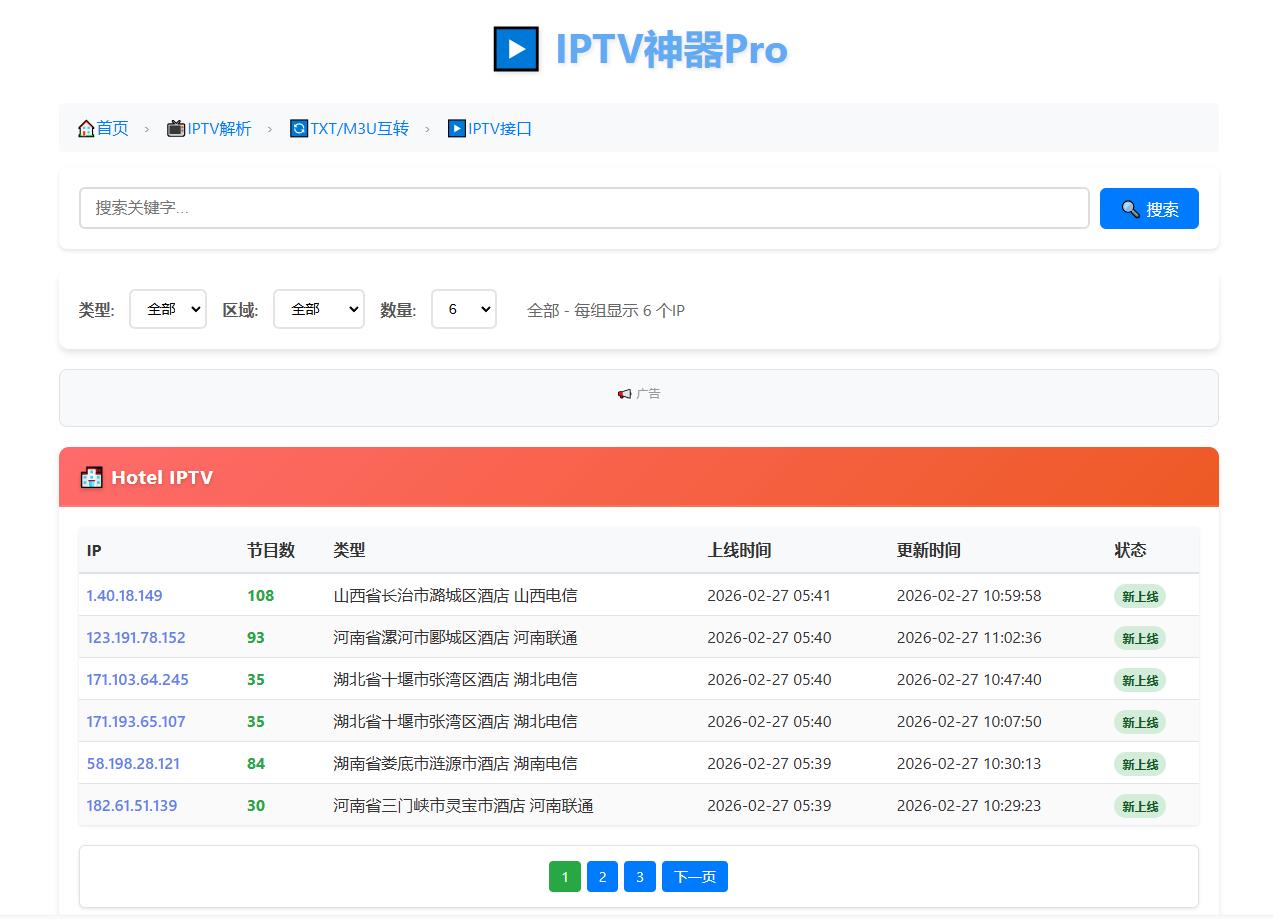Click 新上线 badge for 182.61.51.139 row
The image size is (1273, 919).
click(x=1139, y=806)
